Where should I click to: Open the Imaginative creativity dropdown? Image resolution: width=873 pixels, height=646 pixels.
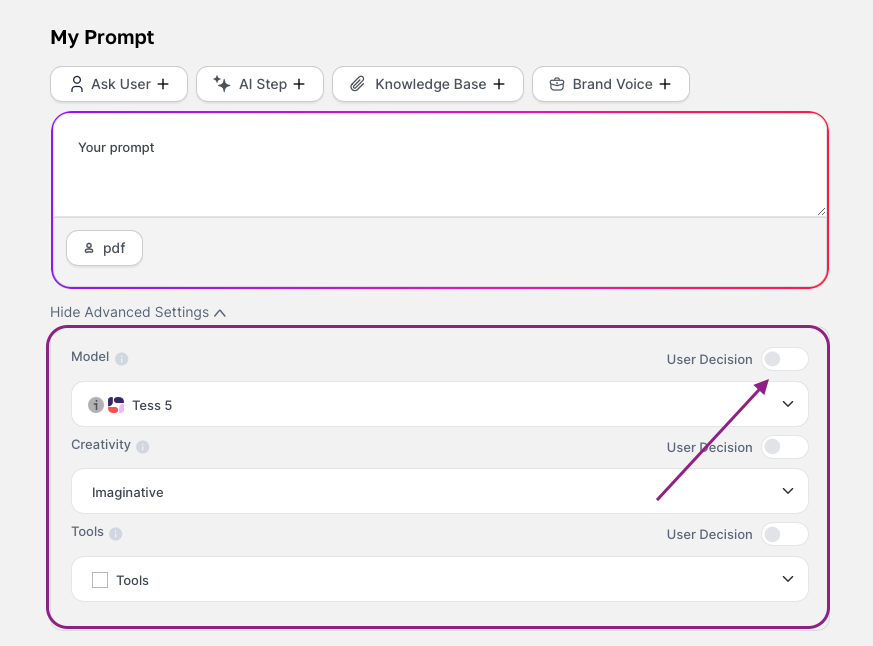[440, 491]
